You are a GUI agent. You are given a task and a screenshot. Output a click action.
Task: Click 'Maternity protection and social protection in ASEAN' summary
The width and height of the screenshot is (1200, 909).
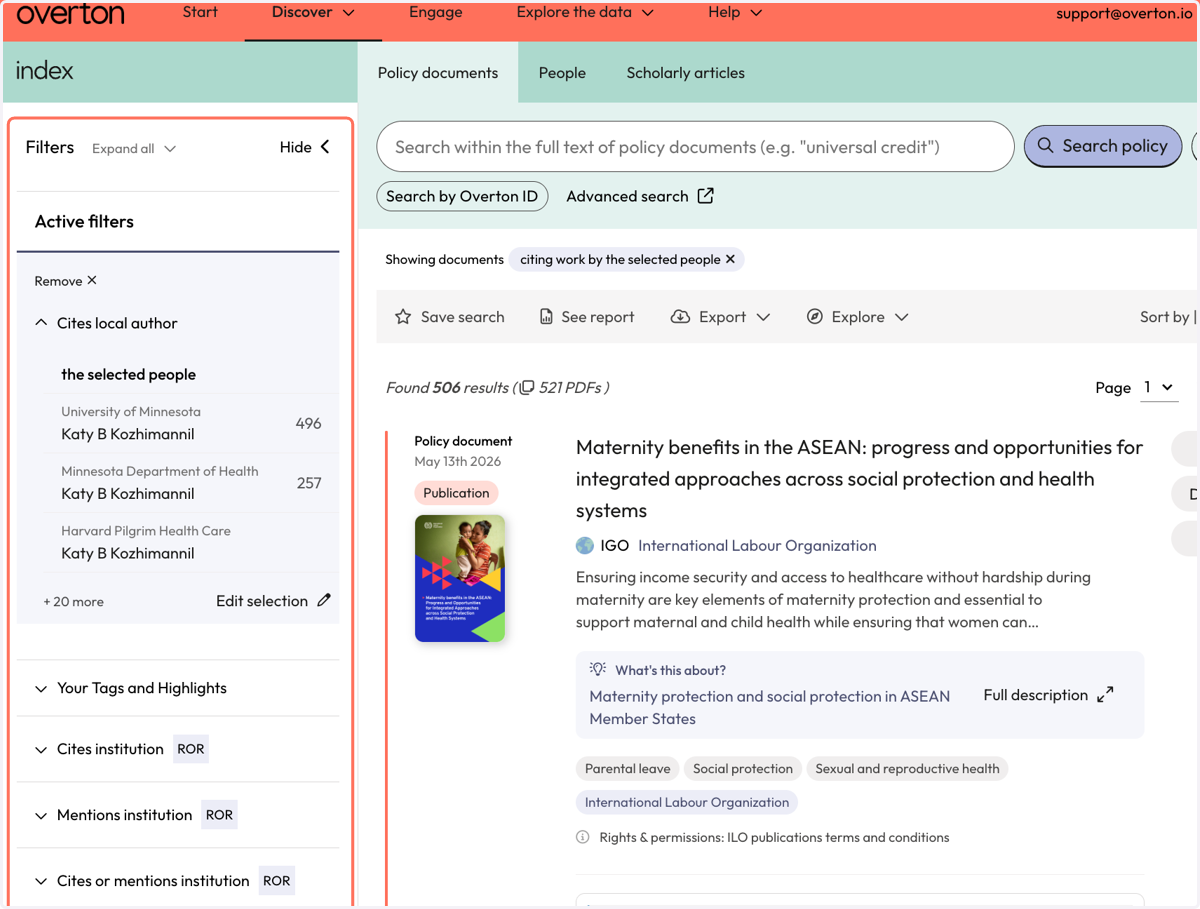click(x=770, y=707)
